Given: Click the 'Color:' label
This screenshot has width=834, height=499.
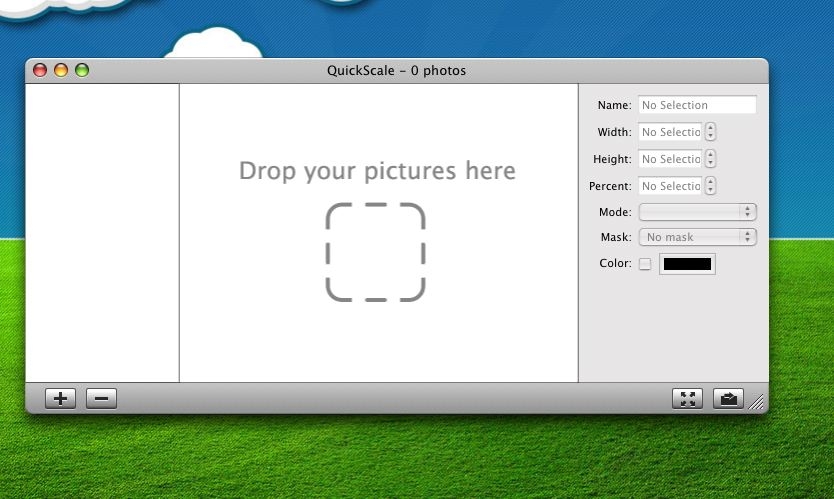Looking at the screenshot, I should pyautogui.click(x=615, y=263).
